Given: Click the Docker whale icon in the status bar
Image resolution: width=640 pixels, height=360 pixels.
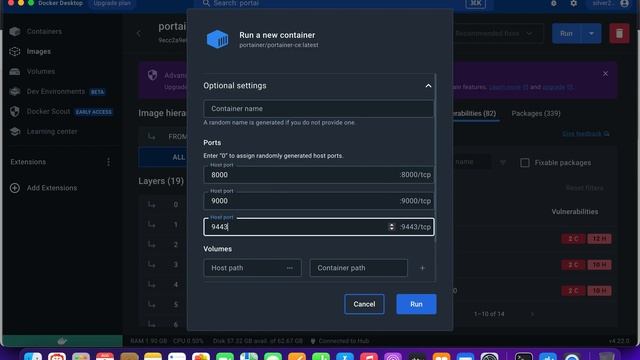Looking at the screenshot, I should pyautogui.click(x=62, y=341).
